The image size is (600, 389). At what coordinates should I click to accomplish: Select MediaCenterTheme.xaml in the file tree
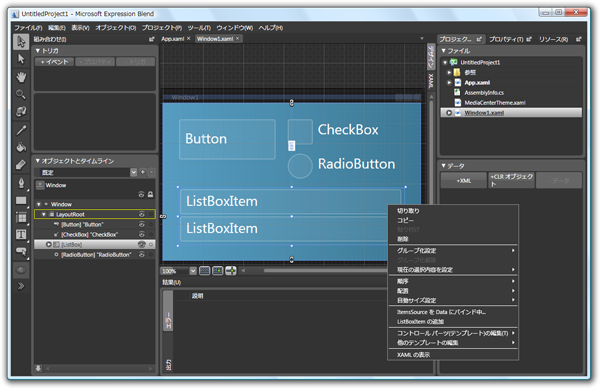click(494, 103)
